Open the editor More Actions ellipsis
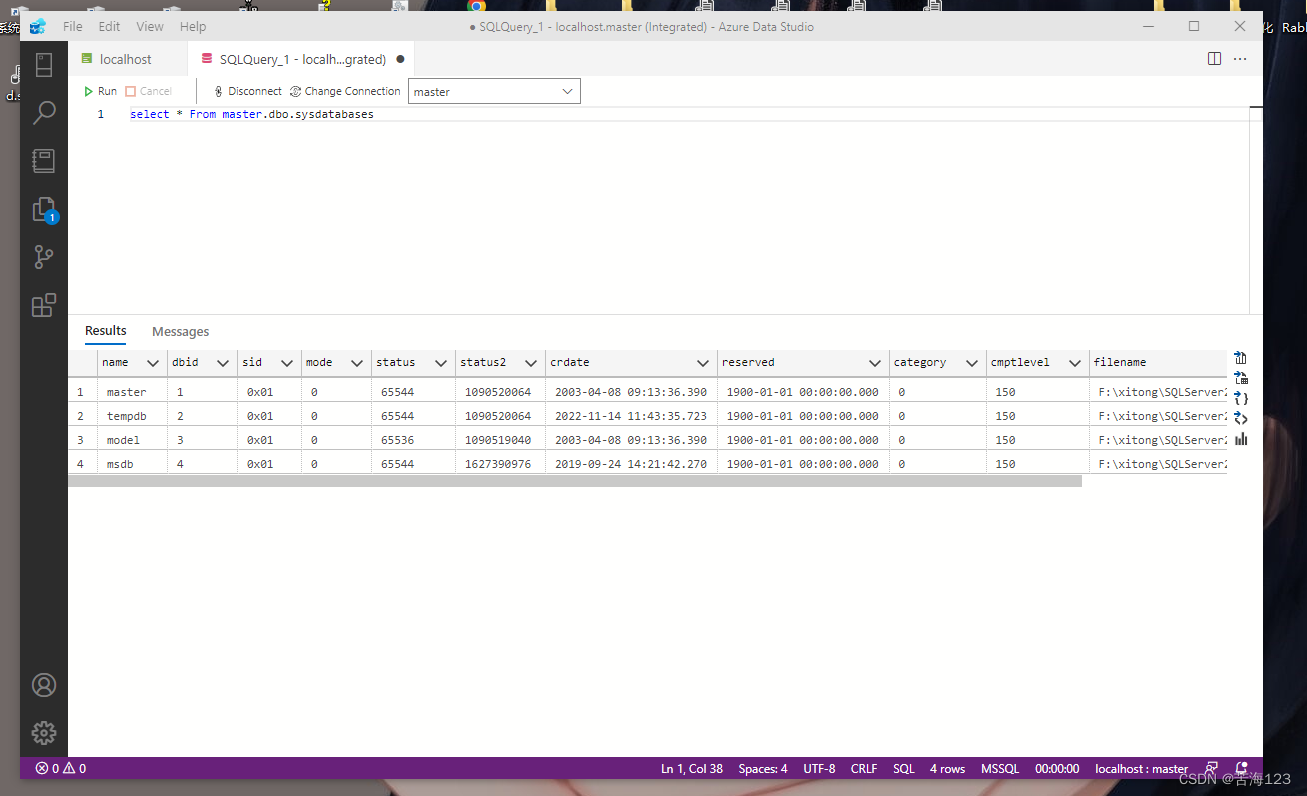This screenshot has height=796, width=1307. click(x=1240, y=59)
